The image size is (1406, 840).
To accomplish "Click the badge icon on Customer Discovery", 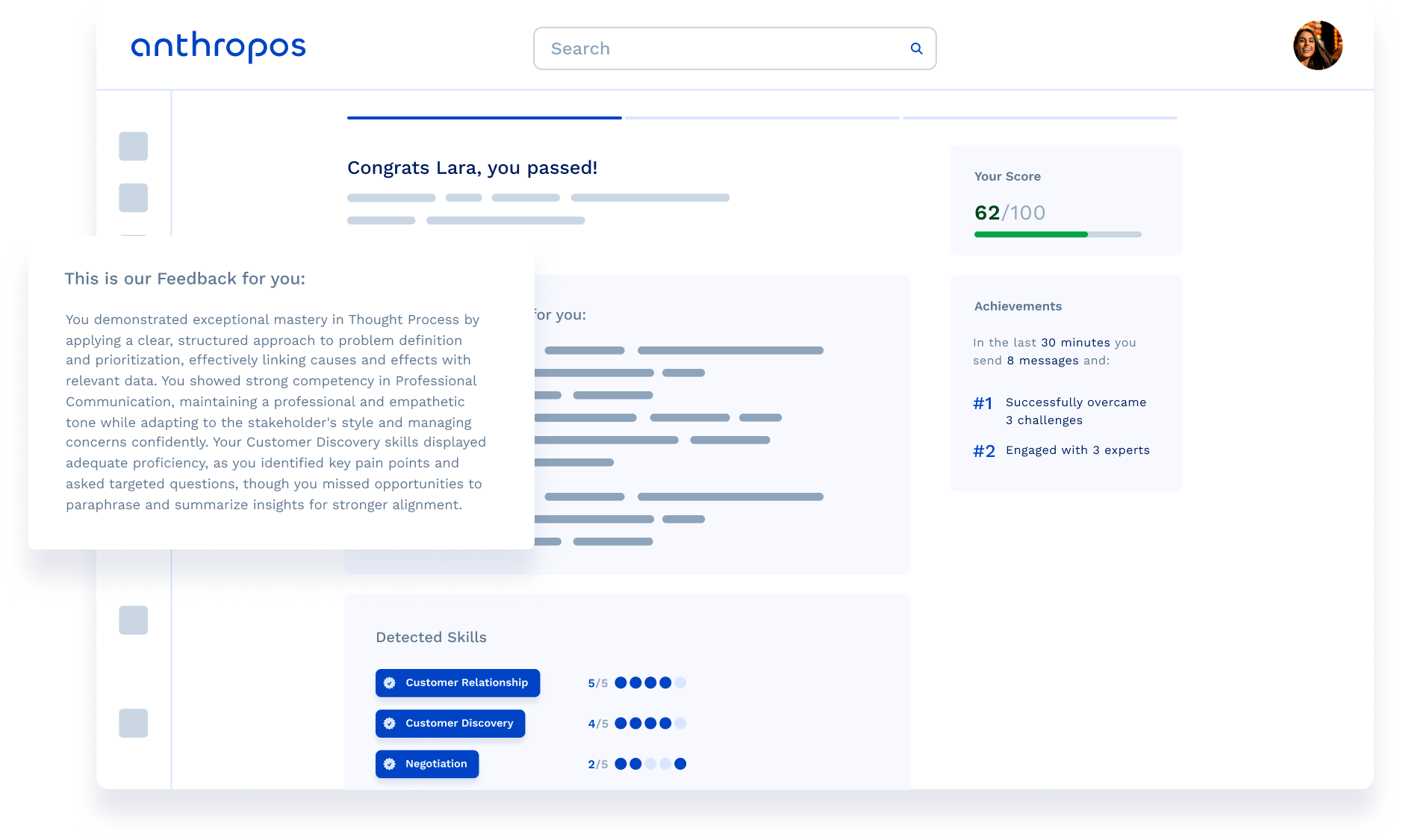I will click(390, 724).
